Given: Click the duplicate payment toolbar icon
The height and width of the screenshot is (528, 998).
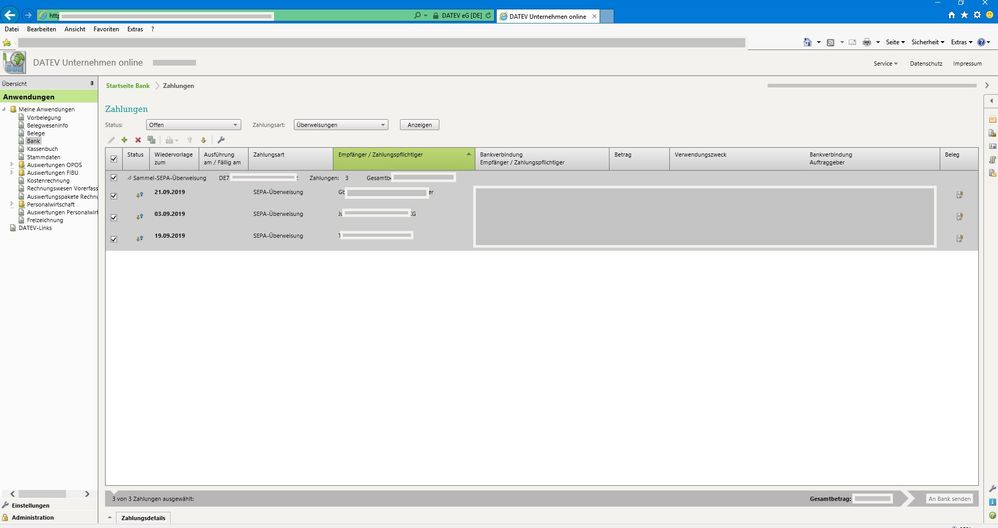Looking at the screenshot, I should 151,140.
